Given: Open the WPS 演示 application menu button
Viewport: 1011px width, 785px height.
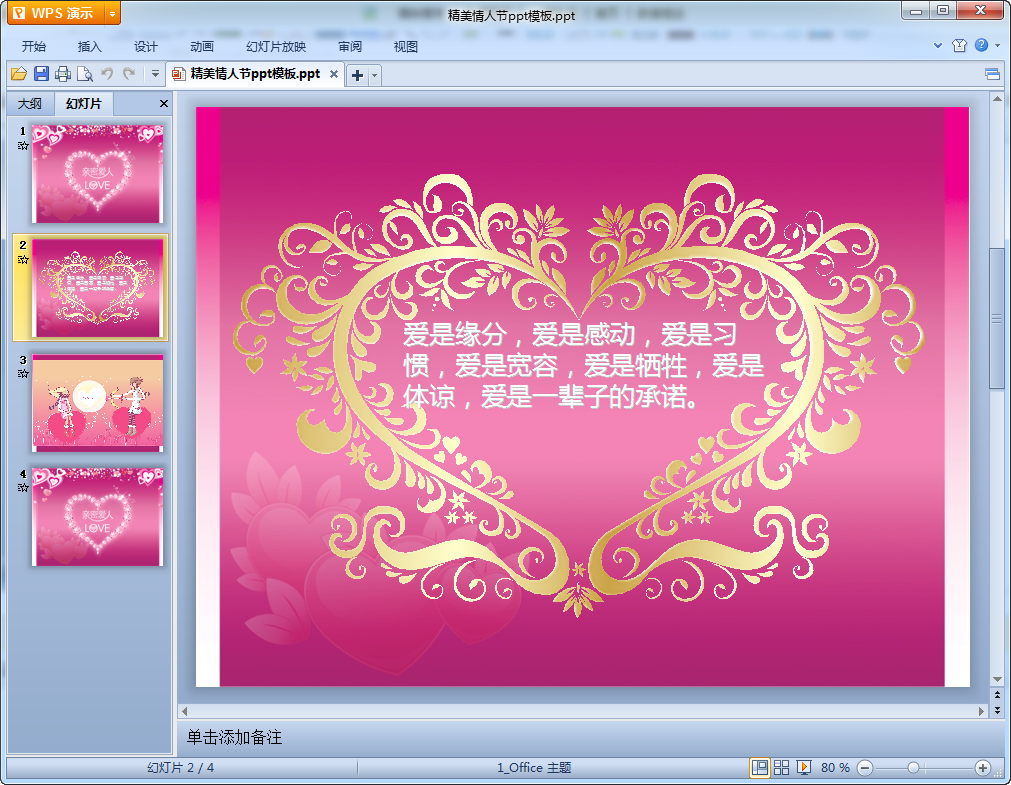Looking at the screenshot, I should [56, 13].
